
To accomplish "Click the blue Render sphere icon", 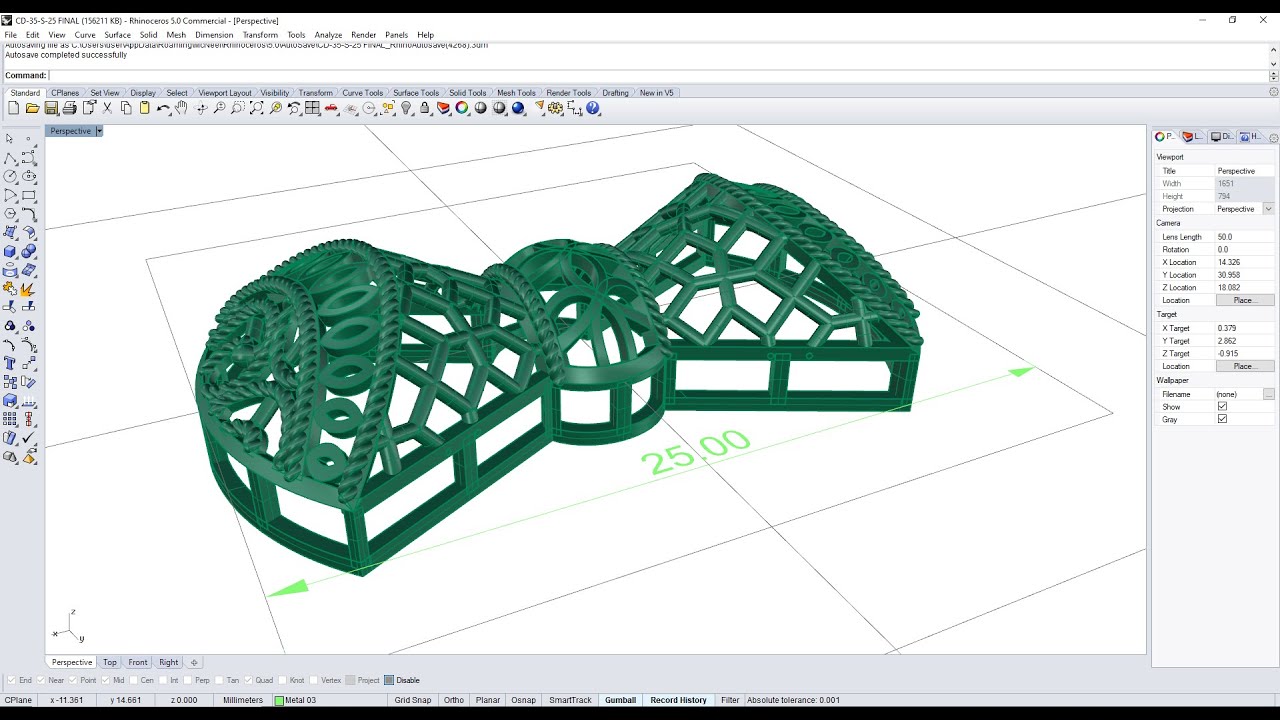I will pyautogui.click(x=518, y=108).
